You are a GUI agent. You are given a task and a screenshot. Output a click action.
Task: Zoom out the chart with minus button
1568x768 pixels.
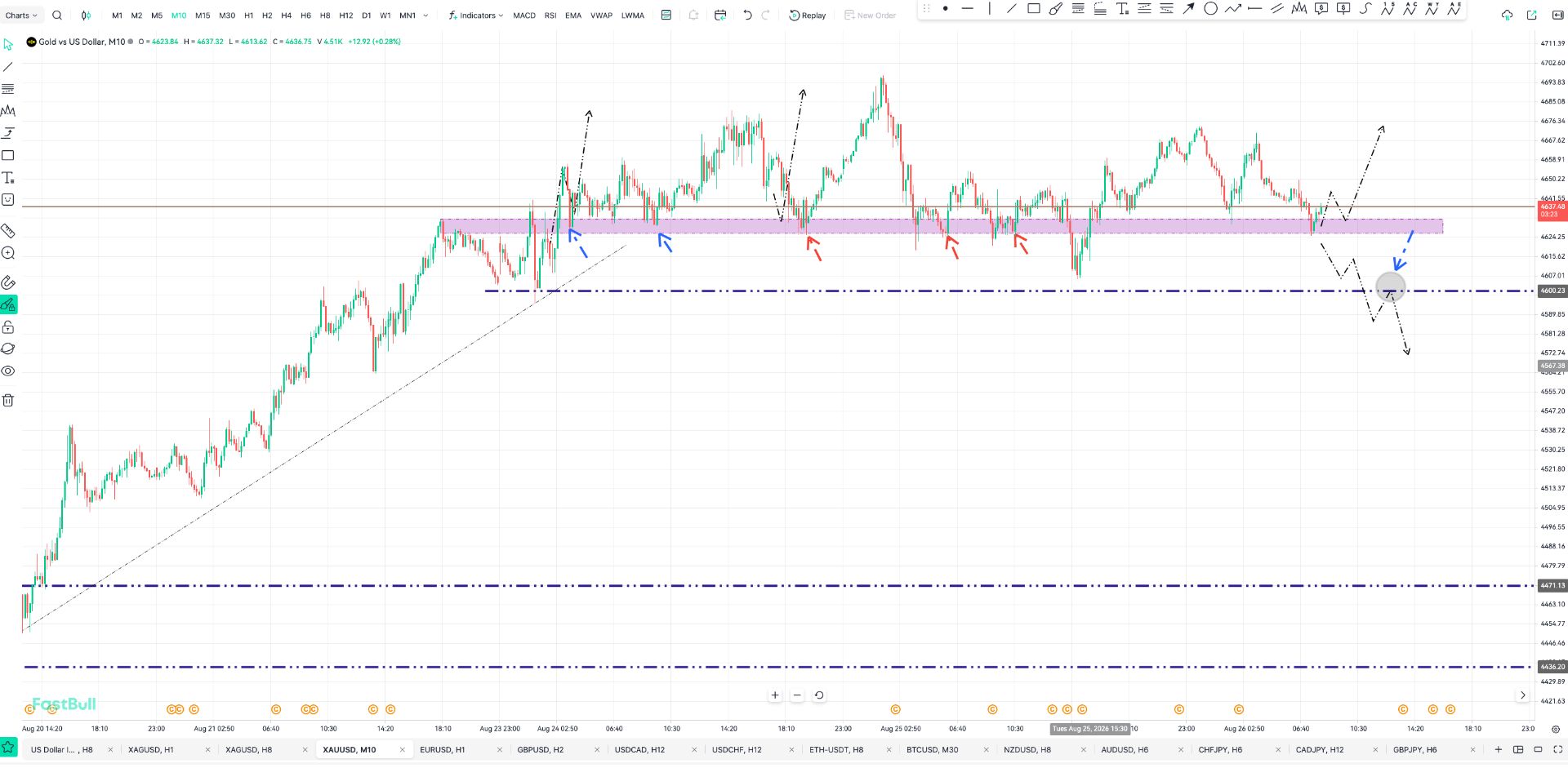pos(797,695)
